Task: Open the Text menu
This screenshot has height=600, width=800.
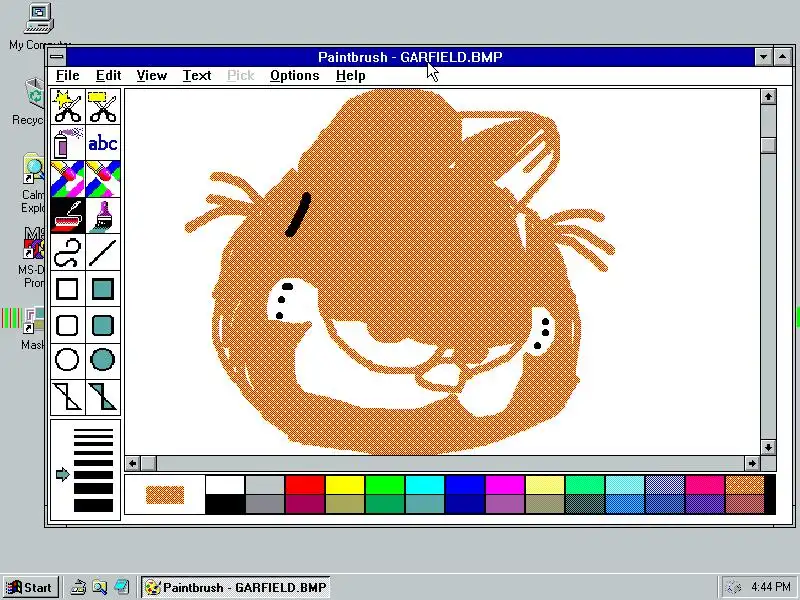Action: coord(197,76)
